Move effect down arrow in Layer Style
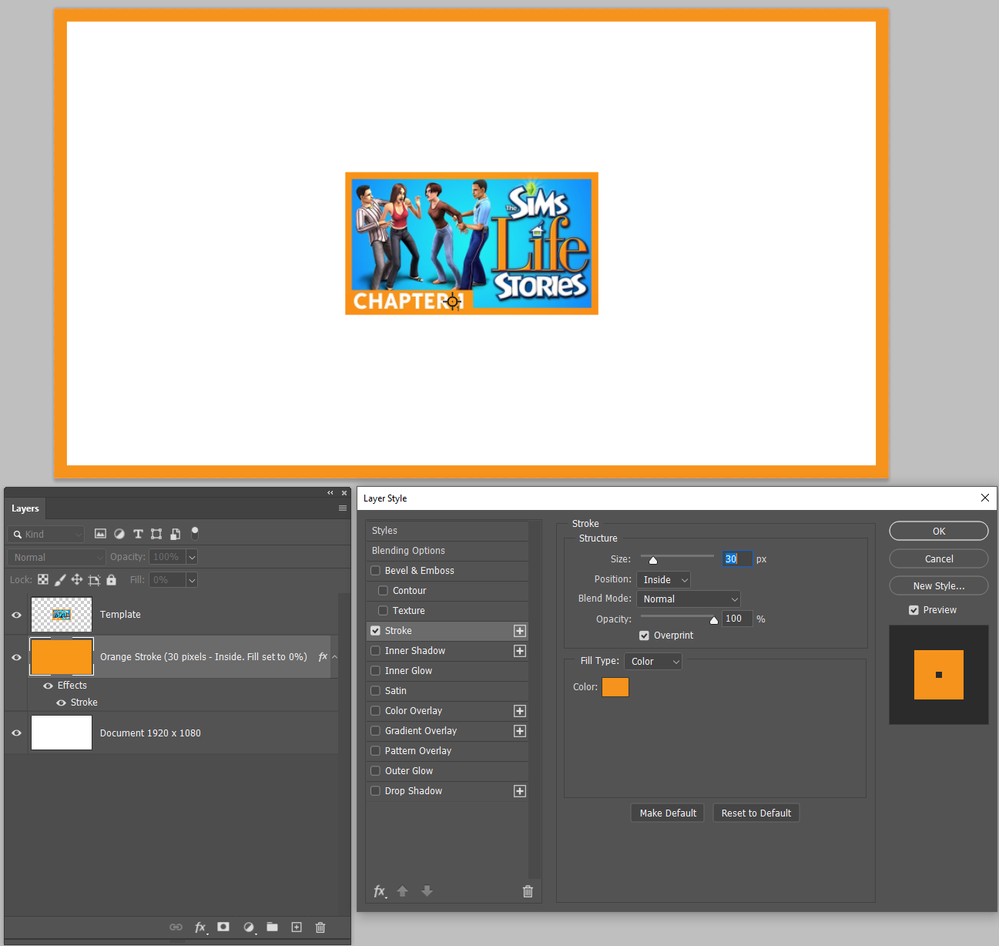 pos(427,891)
